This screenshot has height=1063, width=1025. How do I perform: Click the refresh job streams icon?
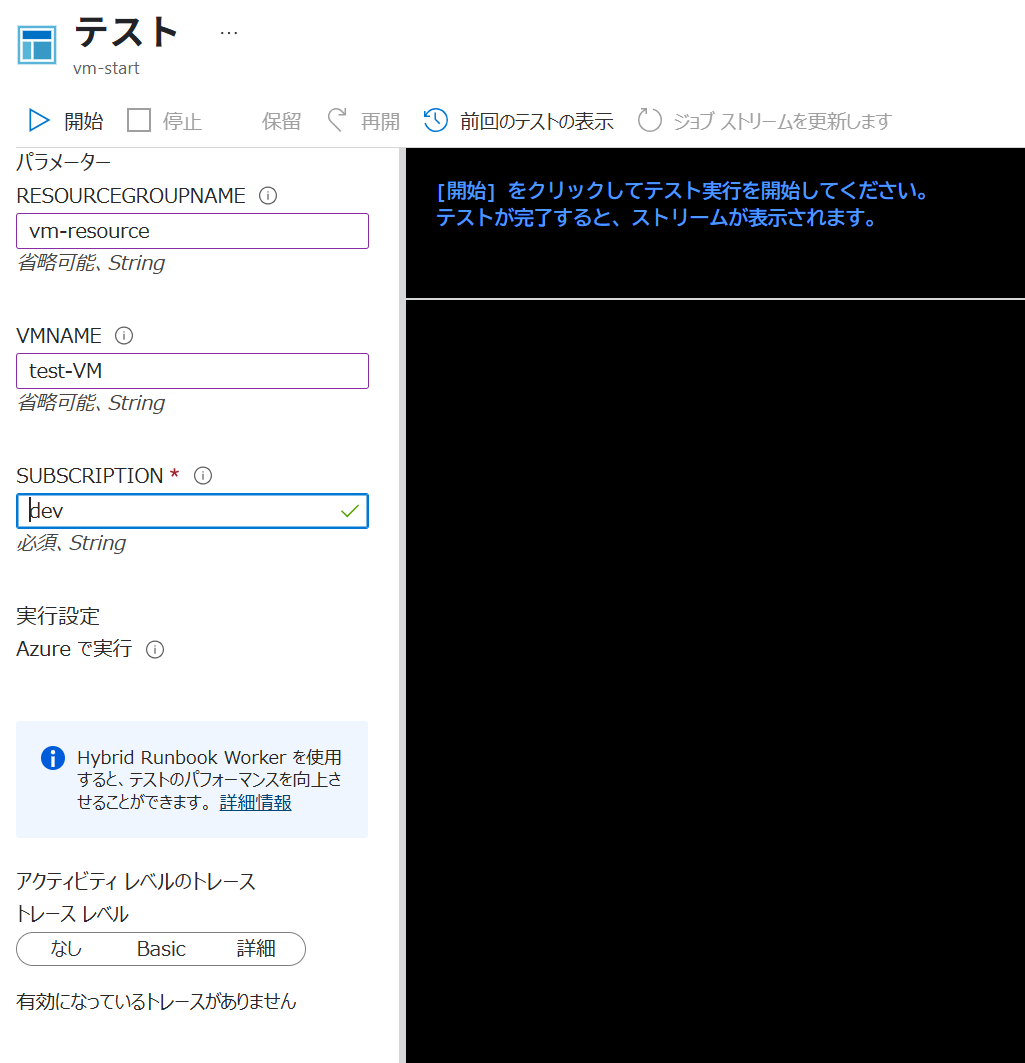click(x=649, y=120)
